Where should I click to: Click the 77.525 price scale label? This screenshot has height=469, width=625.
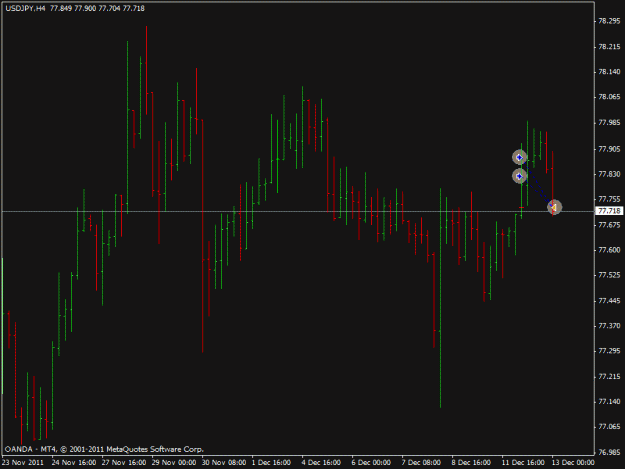(609, 275)
